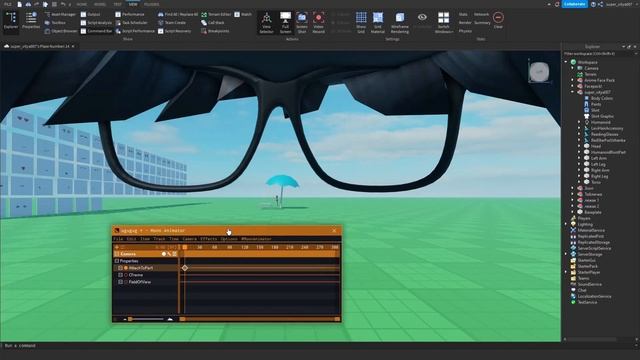Viewport: 640px width, 360px height.
Task: Toggle the Command Bar
Action: pyautogui.click(x=96, y=31)
